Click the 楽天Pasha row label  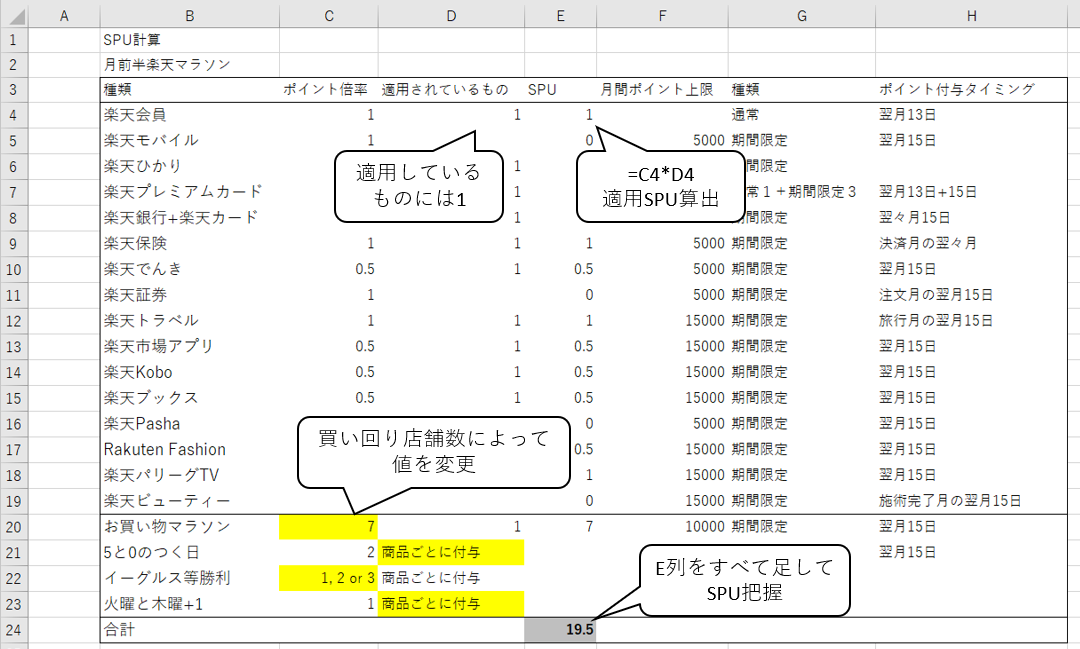(x=189, y=424)
